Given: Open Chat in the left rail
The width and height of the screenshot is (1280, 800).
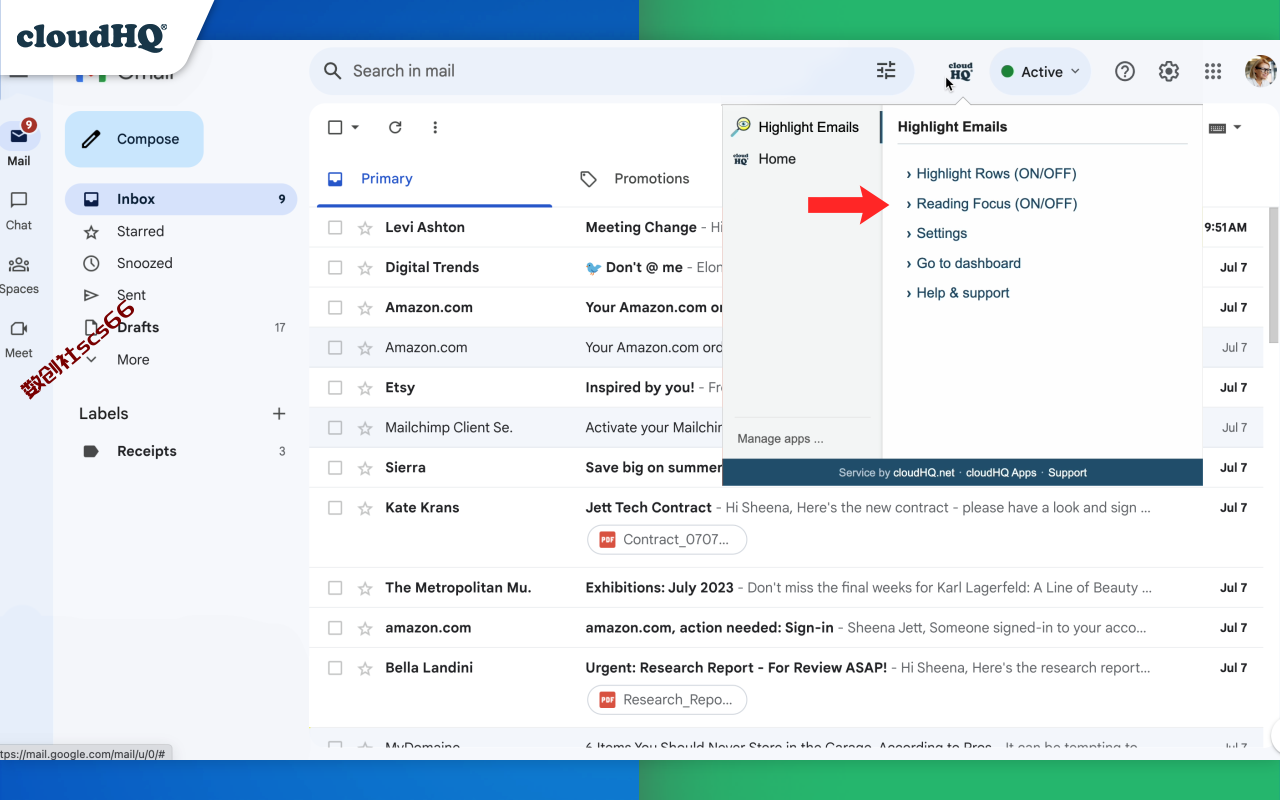Looking at the screenshot, I should 19,210.
